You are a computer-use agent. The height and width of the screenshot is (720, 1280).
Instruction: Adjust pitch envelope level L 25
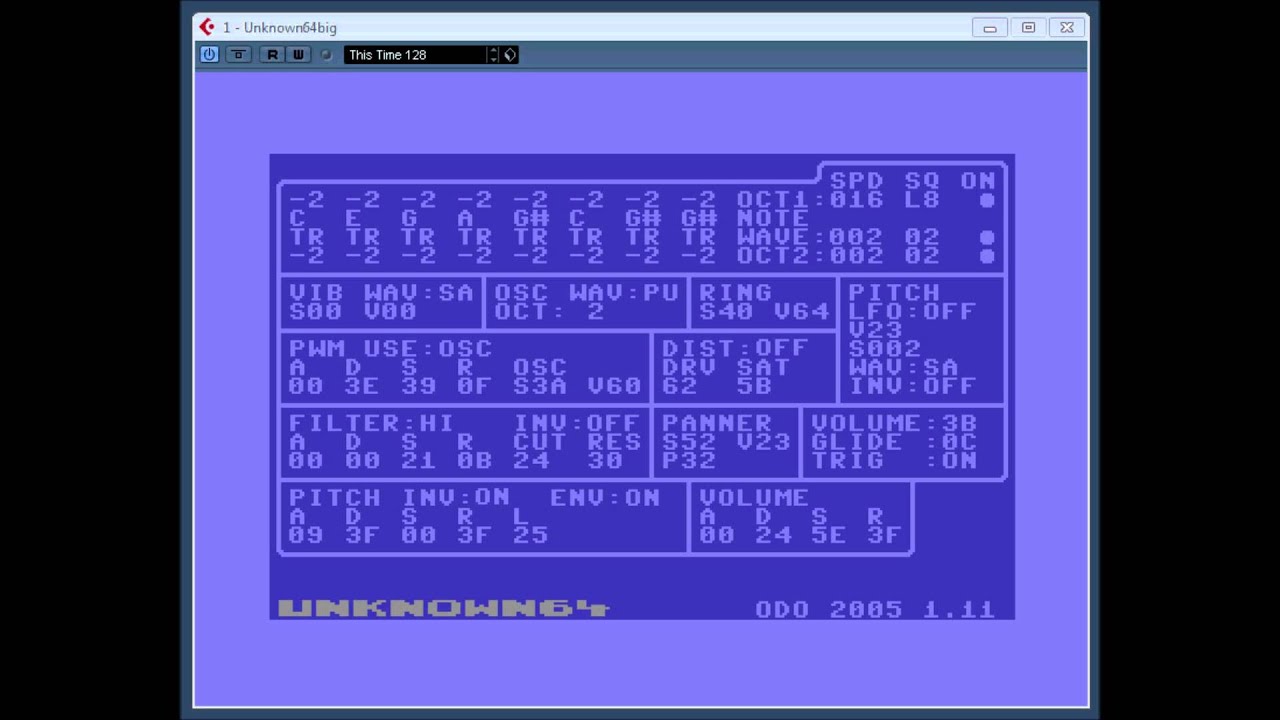(x=530, y=535)
